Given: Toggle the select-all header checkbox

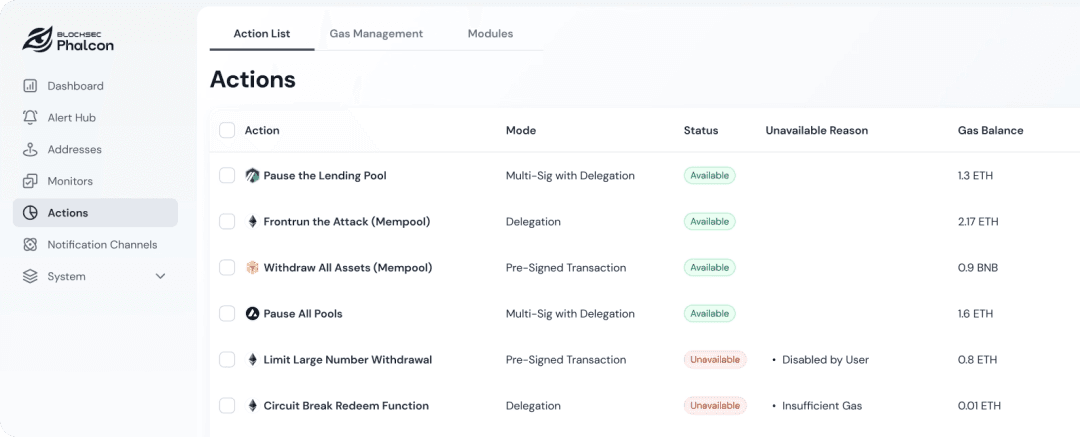Looking at the screenshot, I should coord(227,130).
